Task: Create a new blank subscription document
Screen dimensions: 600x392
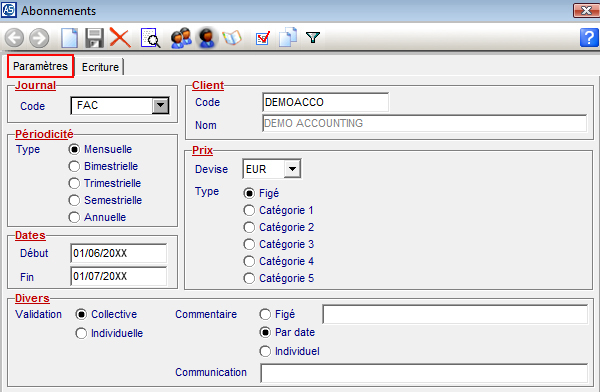Action: pos(69,38)
